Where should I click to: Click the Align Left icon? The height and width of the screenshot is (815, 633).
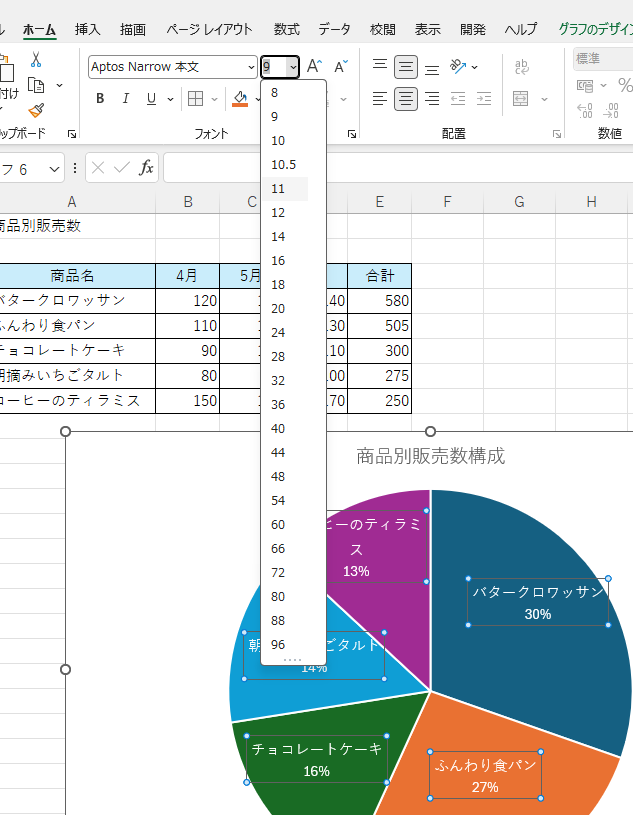(380, 98)
